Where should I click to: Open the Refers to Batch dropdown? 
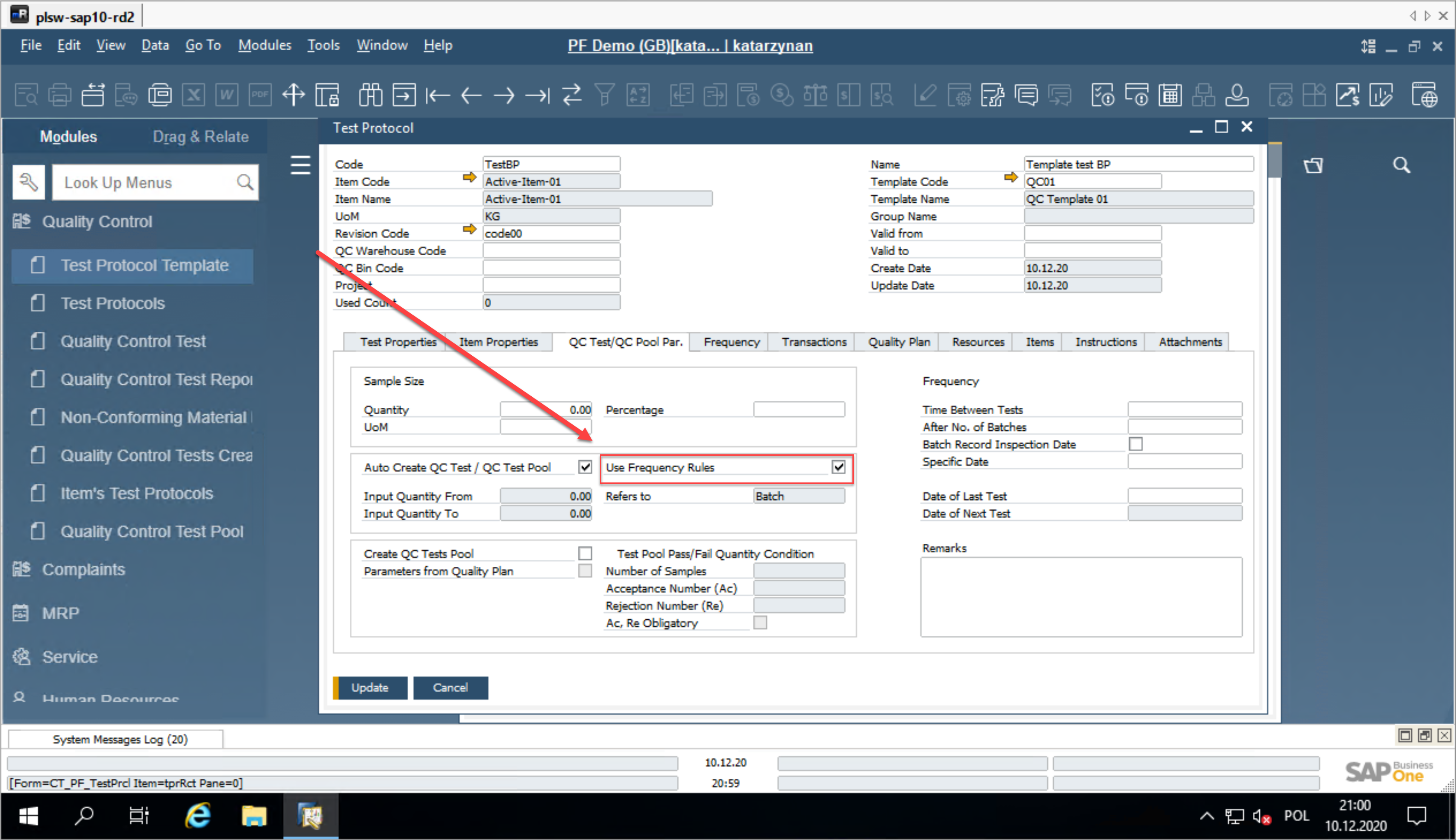tap(798, 496)
